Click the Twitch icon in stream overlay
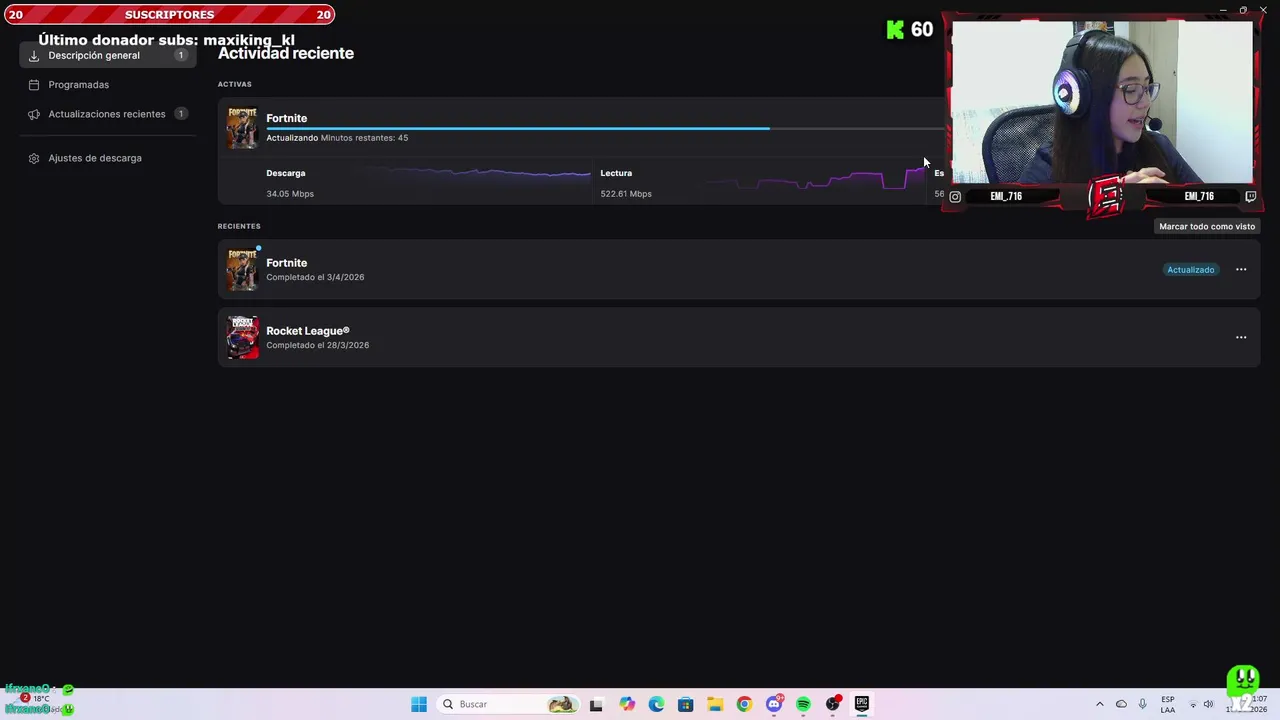This screenshot has height=720, width=1280. 1250,197
